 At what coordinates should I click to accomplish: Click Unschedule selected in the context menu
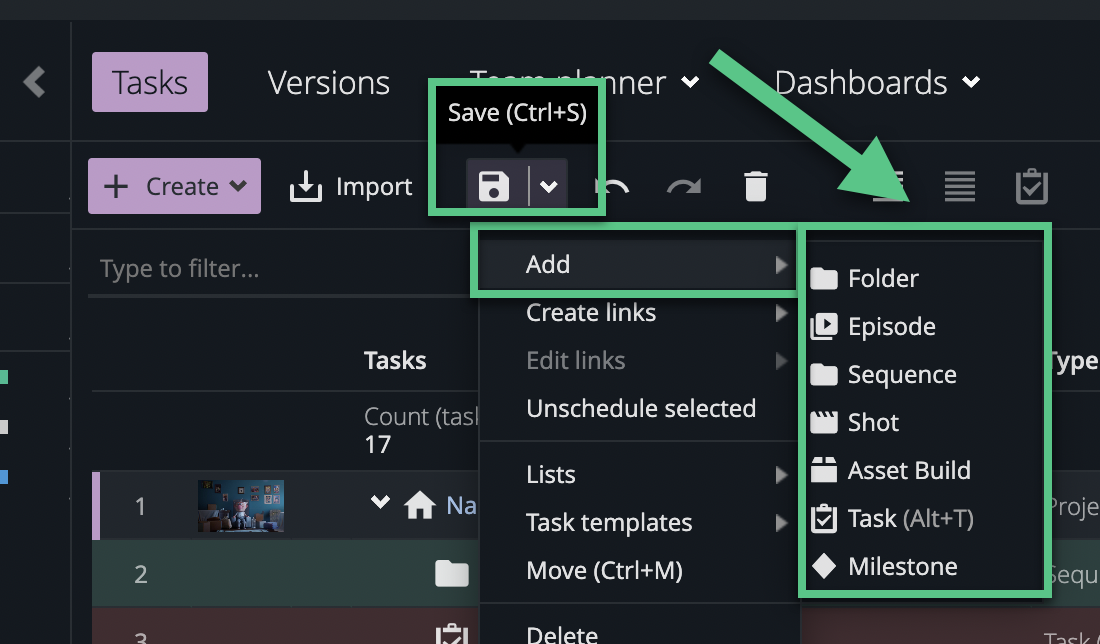(641, 408)
